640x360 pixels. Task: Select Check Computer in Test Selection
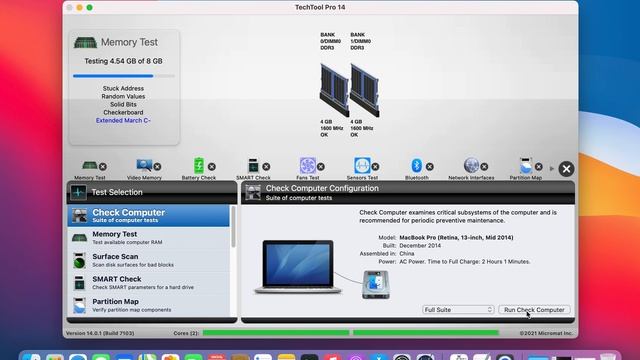click(149, 216)
